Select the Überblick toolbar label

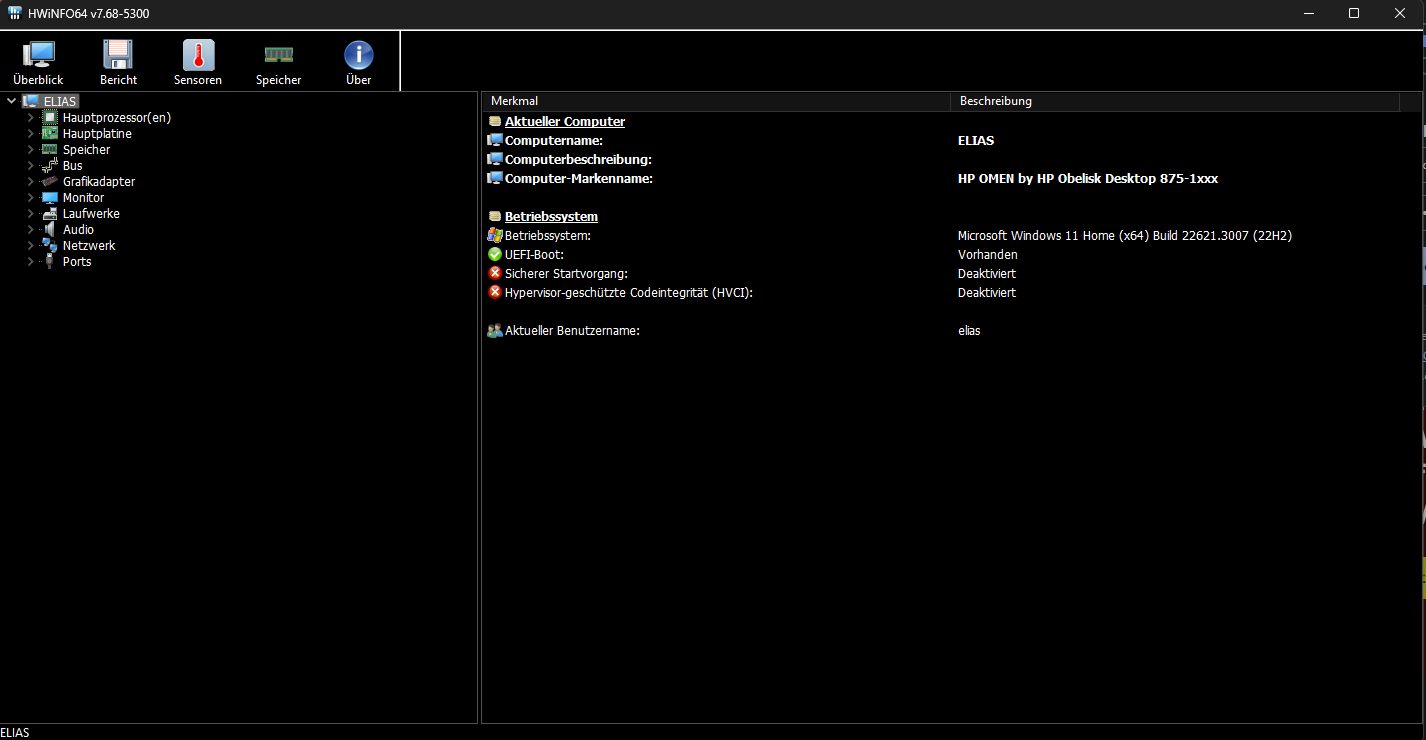tap(38, 80)
